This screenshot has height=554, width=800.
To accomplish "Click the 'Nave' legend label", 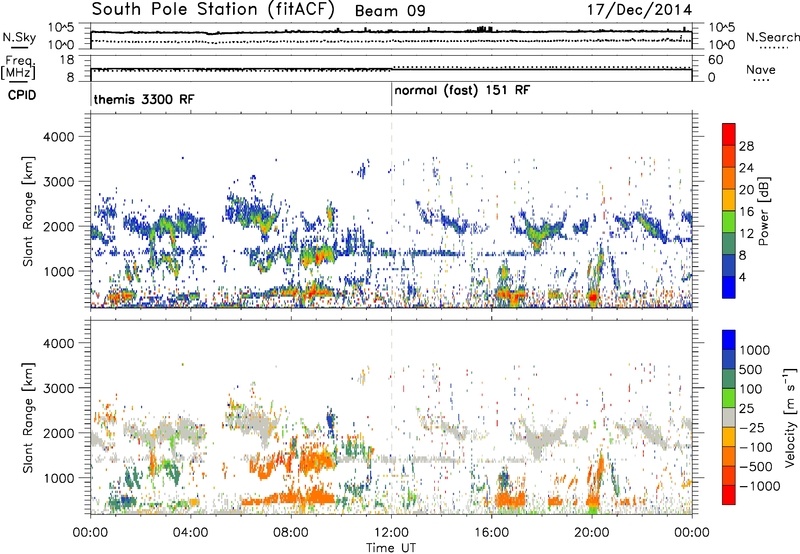I will click(761, 70).
